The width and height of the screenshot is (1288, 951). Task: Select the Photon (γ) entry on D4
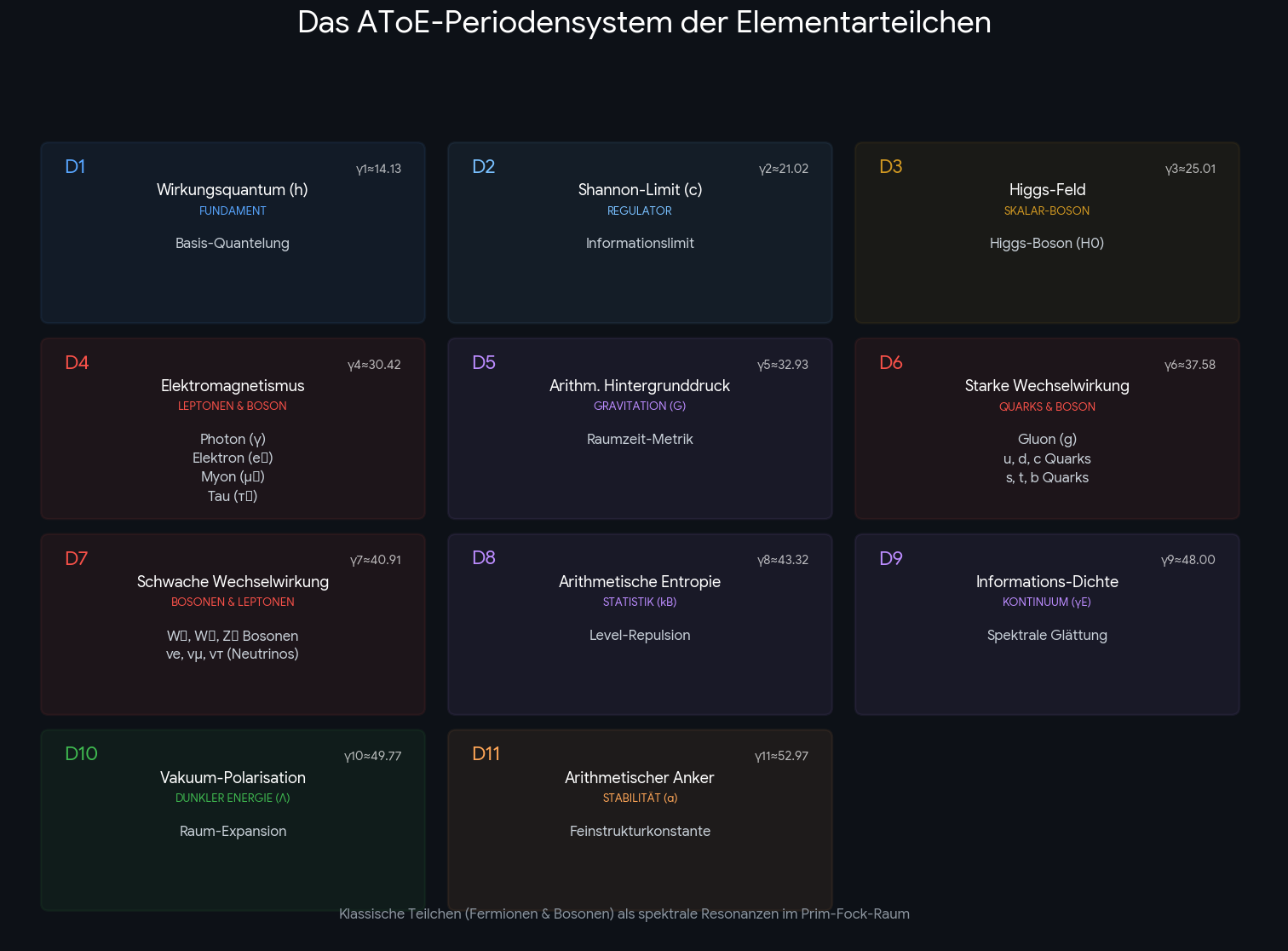(x=233, y=439)
